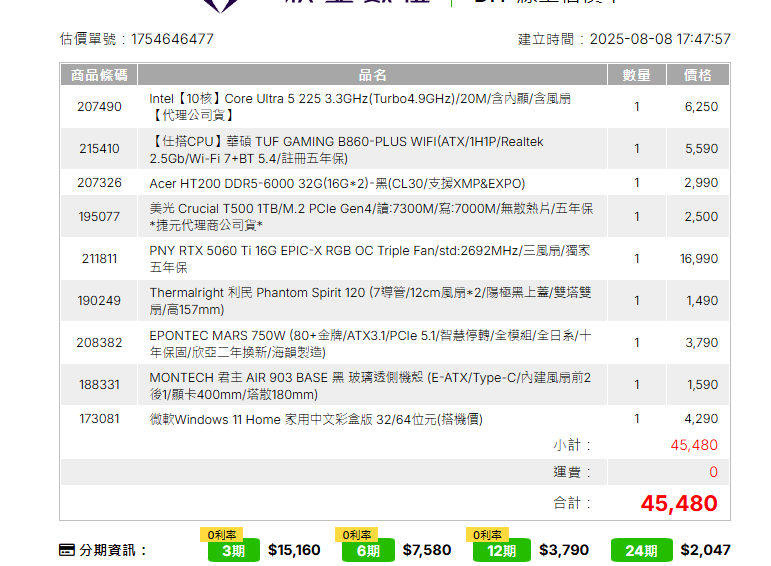
Task: Click product code 190249
Action: tap(99, 300)
